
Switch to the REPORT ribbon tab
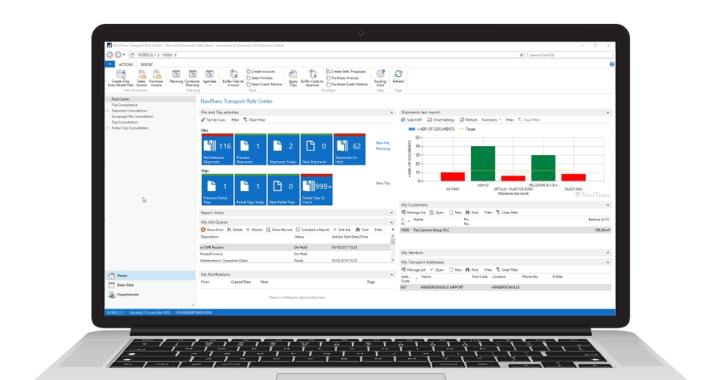(x=147, y=65)
